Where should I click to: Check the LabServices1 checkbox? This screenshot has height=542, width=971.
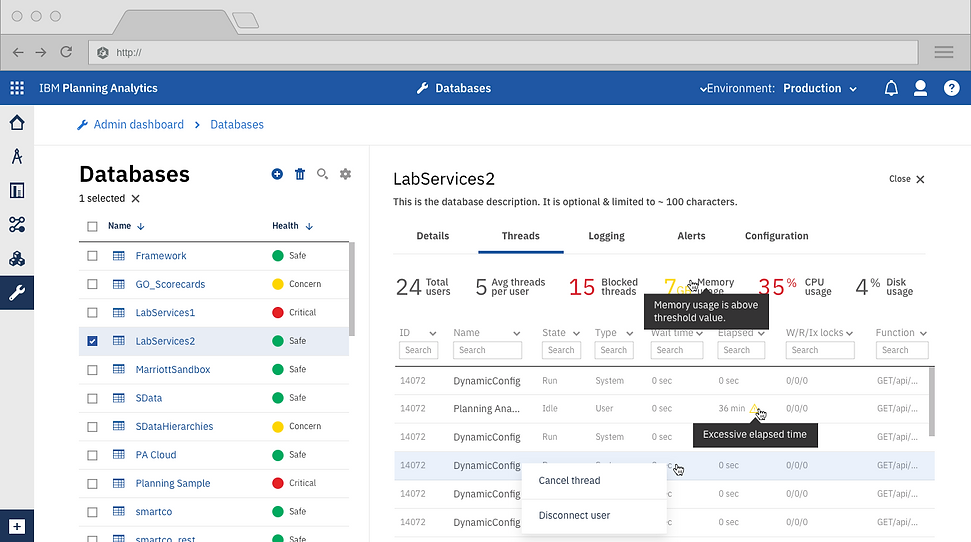[92, 313]
